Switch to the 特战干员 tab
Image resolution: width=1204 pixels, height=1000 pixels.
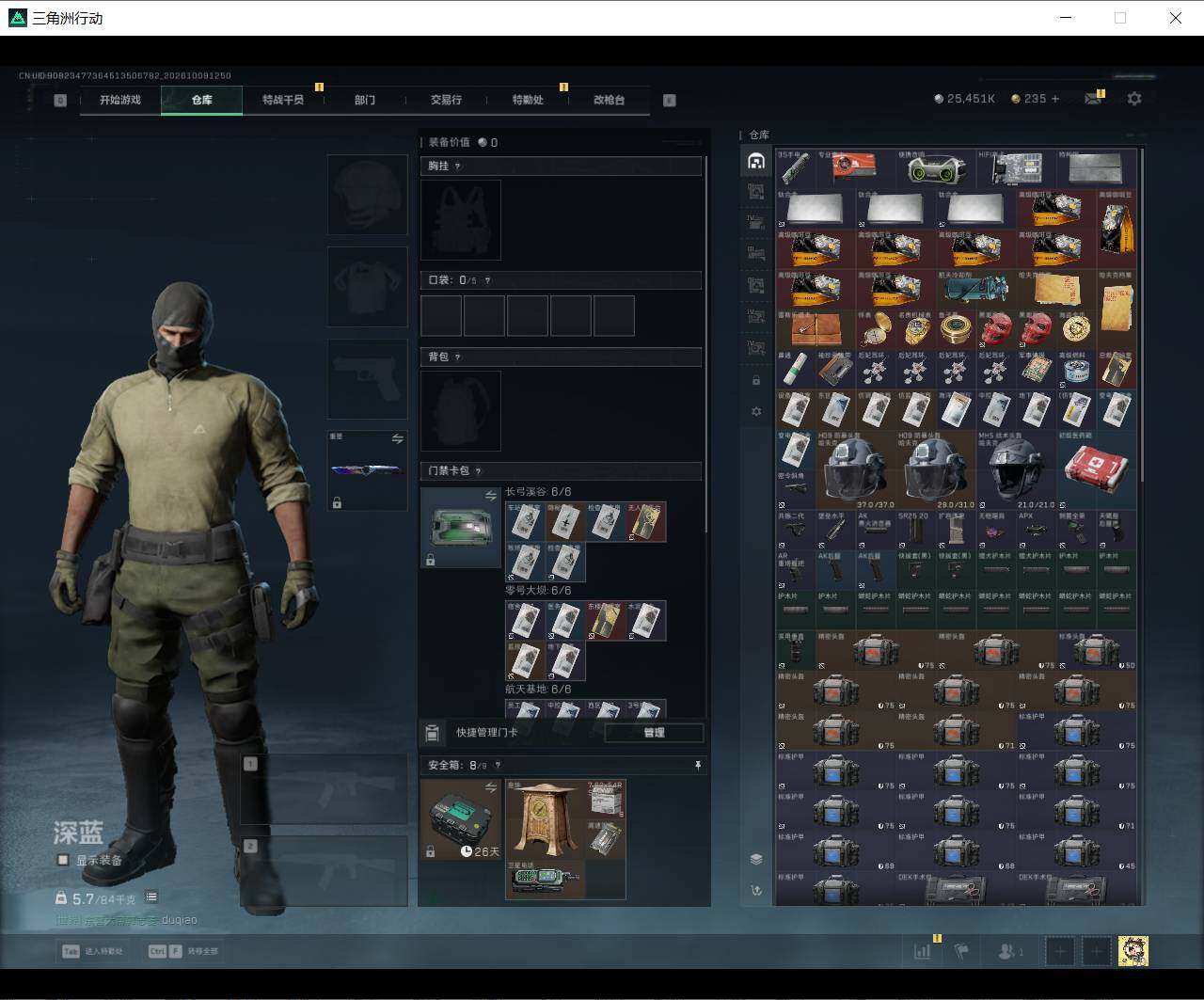283,100
